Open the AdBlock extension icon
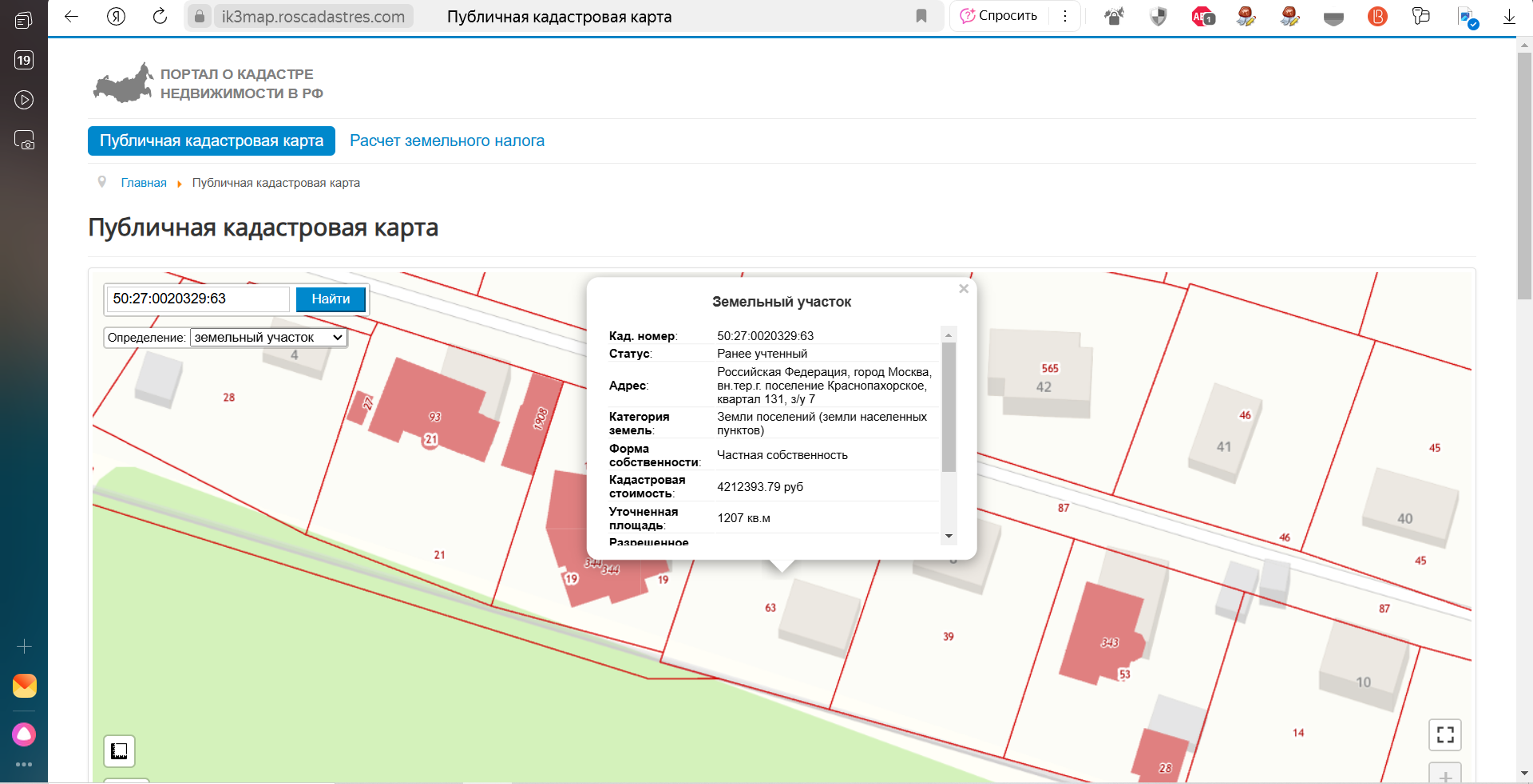 (x=1202, y=17)
